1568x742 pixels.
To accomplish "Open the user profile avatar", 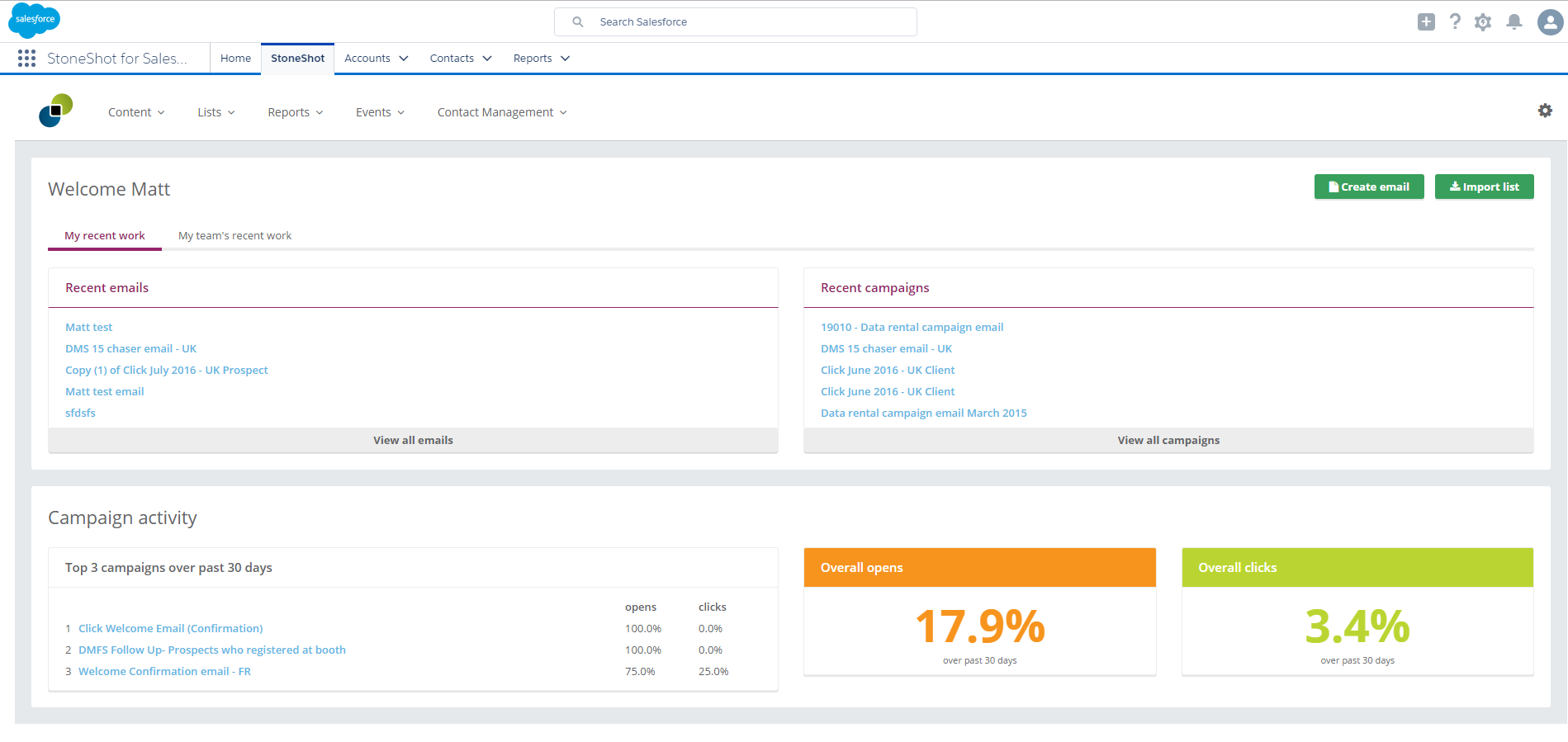I will tap(1550, 22).
